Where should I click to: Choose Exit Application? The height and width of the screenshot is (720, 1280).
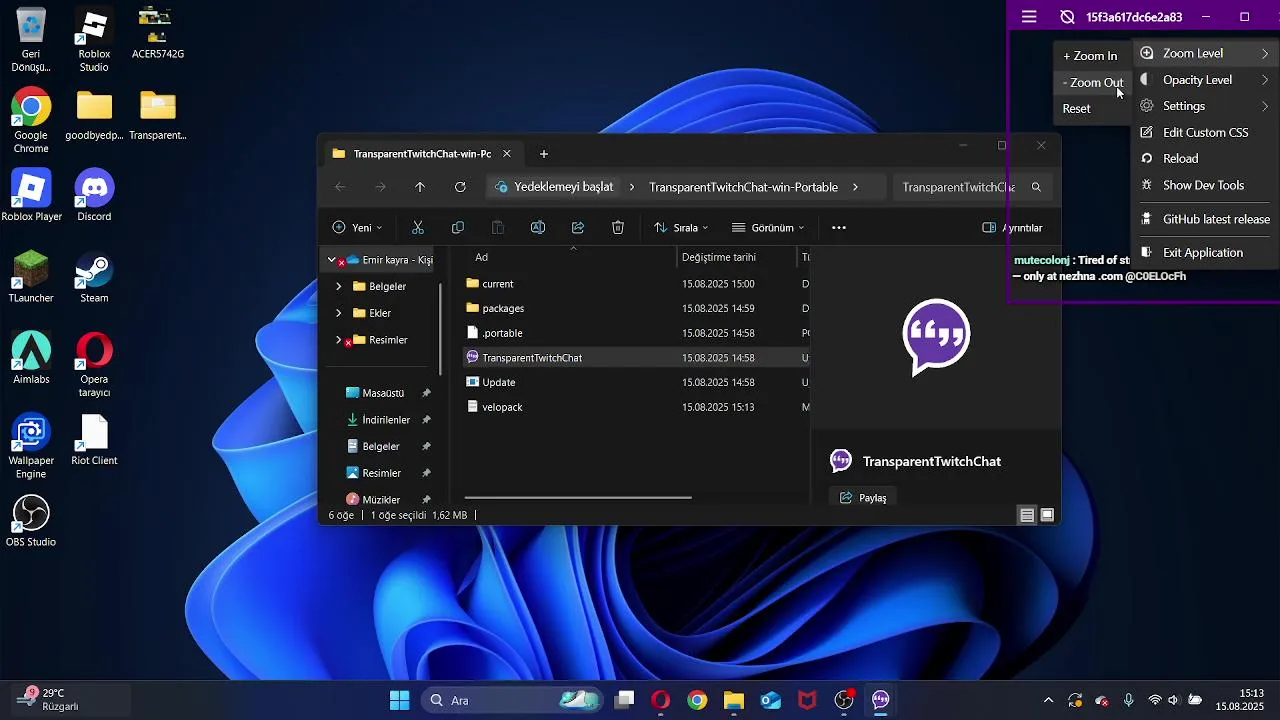[x=1206, y=253]
